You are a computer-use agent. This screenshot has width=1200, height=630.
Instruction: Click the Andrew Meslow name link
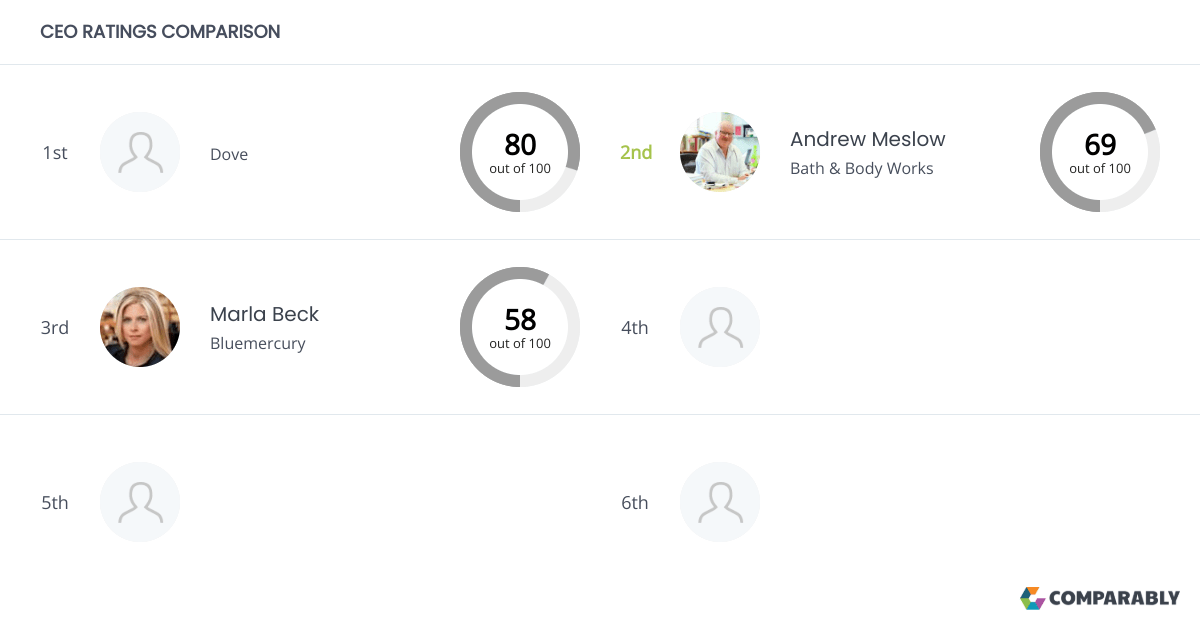[x=867, y=139]
